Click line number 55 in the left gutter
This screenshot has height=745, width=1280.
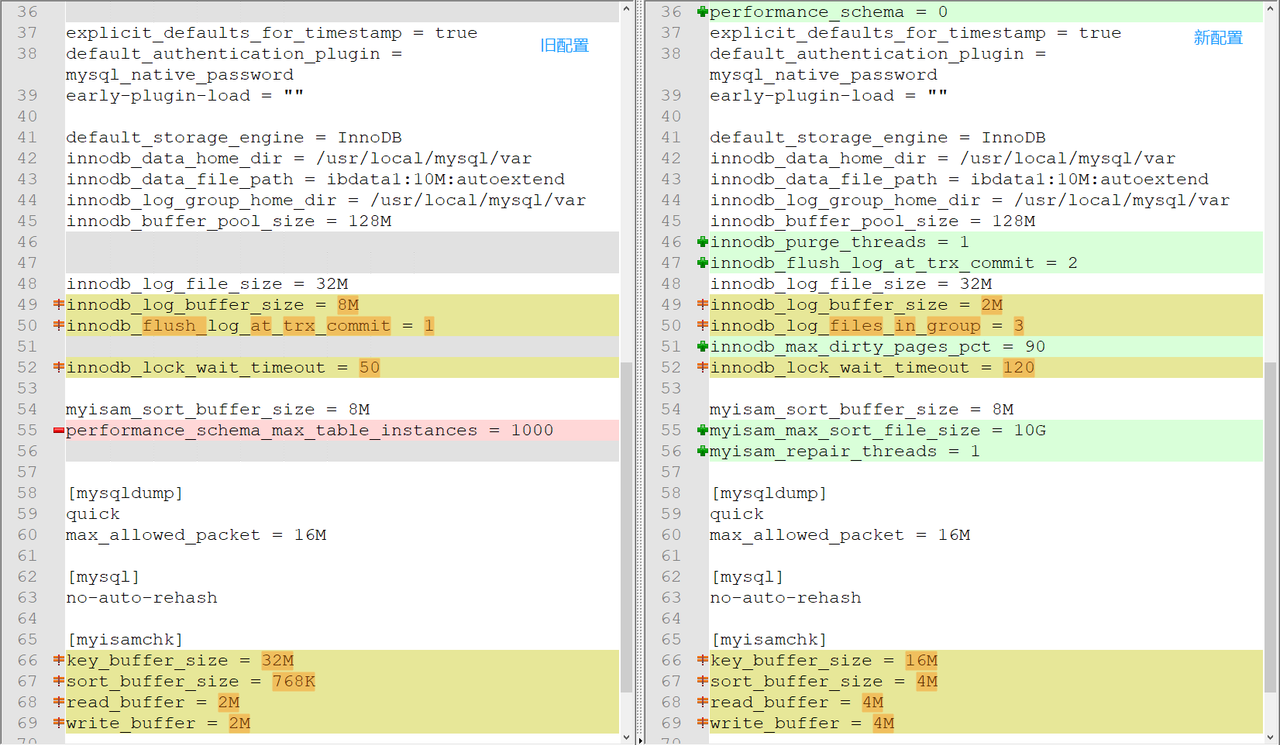(x=27, y=431)
